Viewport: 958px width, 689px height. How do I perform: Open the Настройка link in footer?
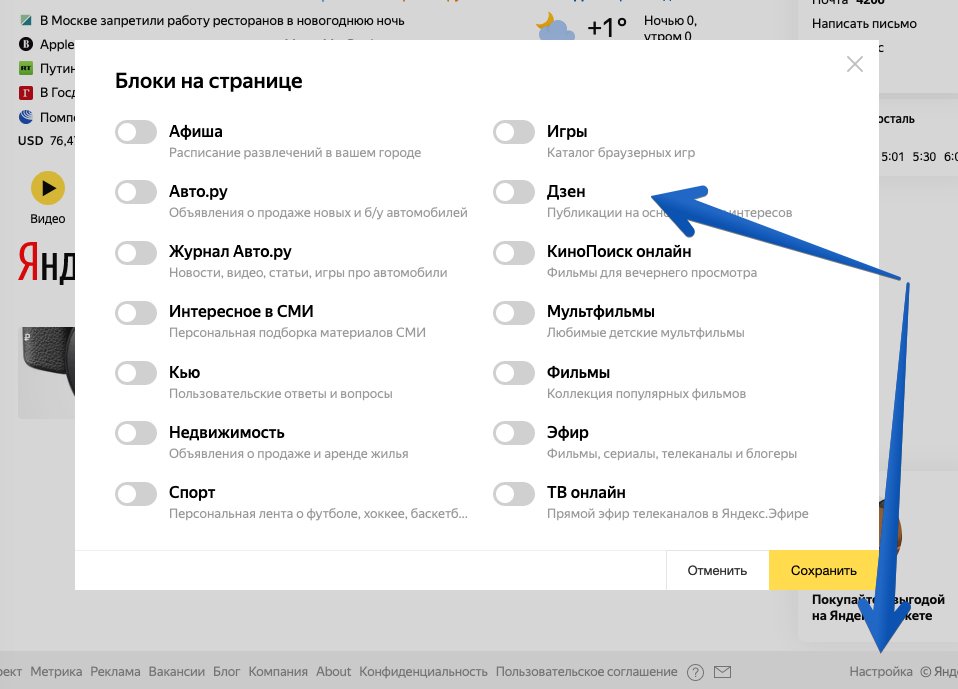880,671
